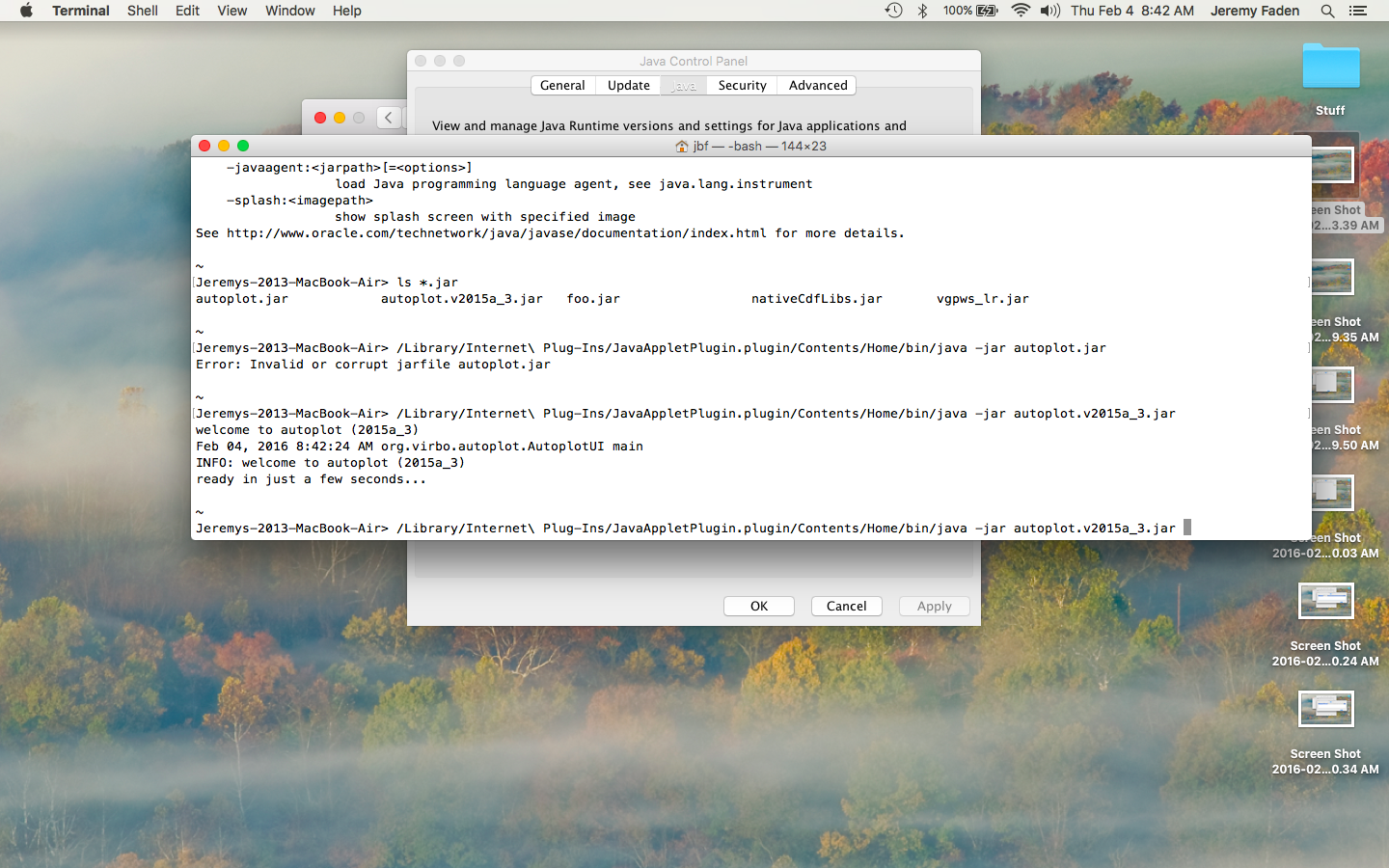1389x868 pixels.
Task: Zoom the Terminal window with green button
Action: pos(243,146)
